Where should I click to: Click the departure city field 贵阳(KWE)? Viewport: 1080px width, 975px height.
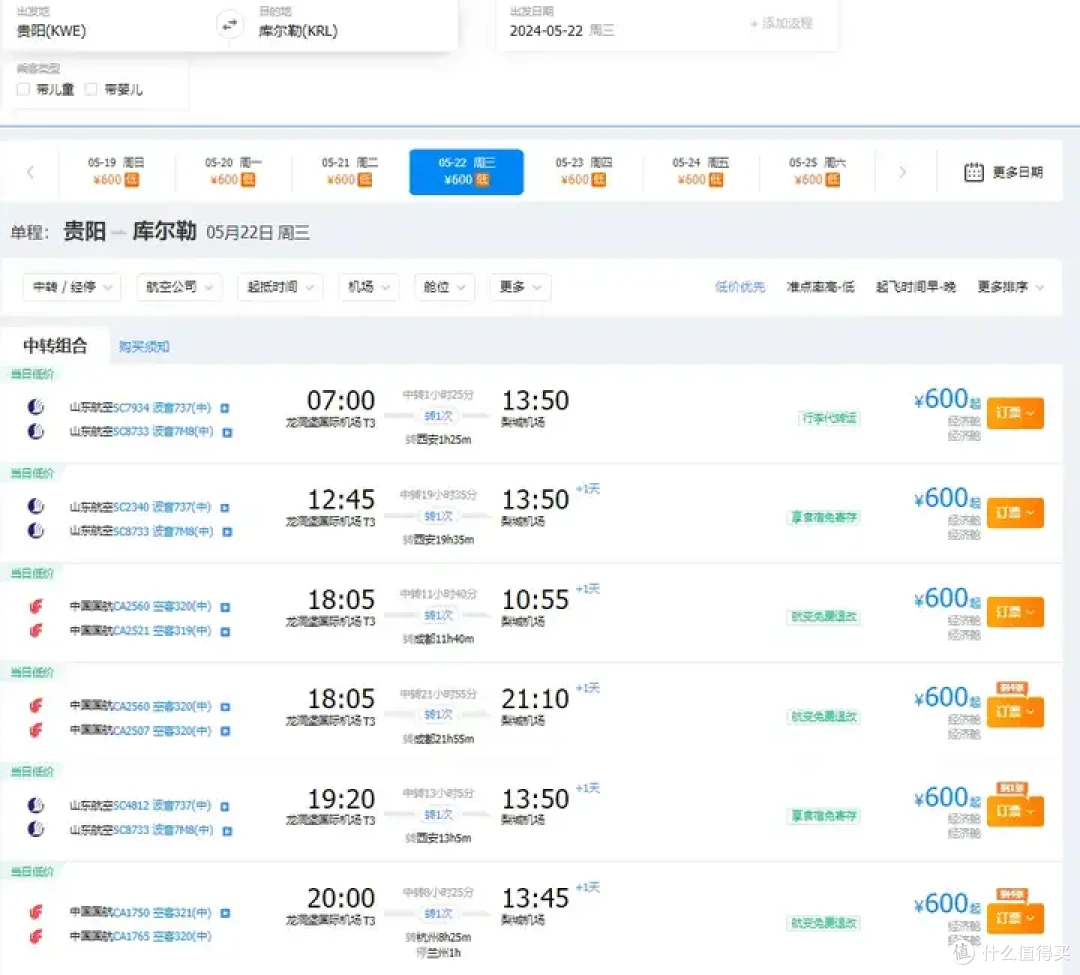coord(52,31)
